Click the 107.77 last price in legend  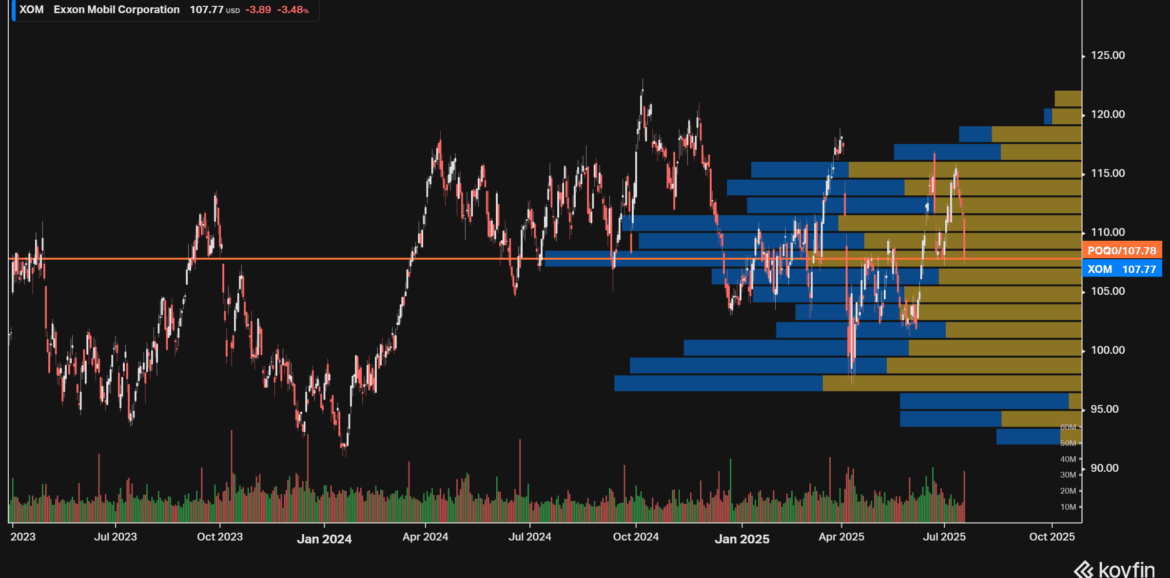click(207, 9)
